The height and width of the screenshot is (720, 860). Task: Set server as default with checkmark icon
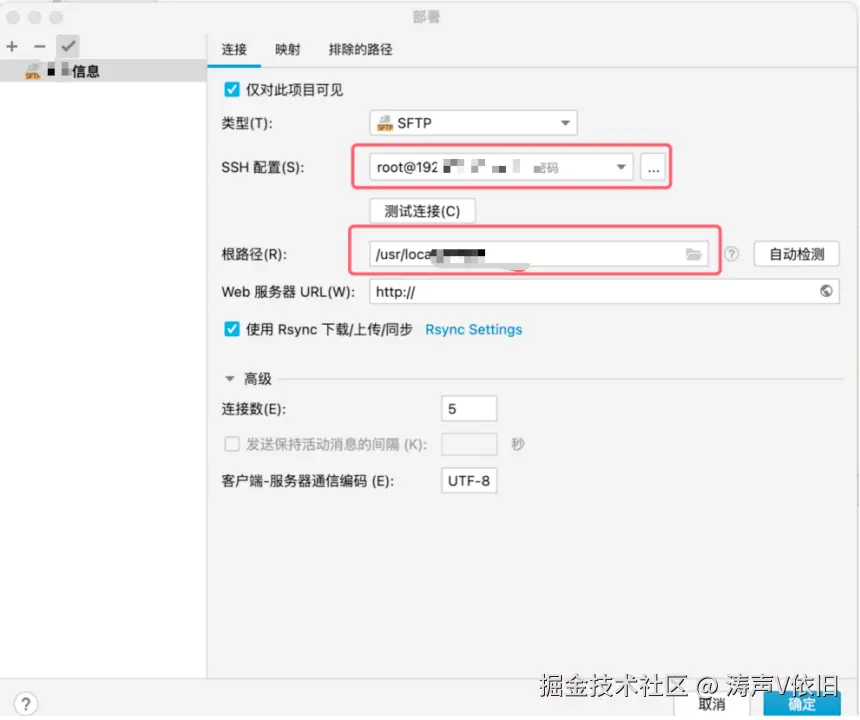click(x=67, y=45)
